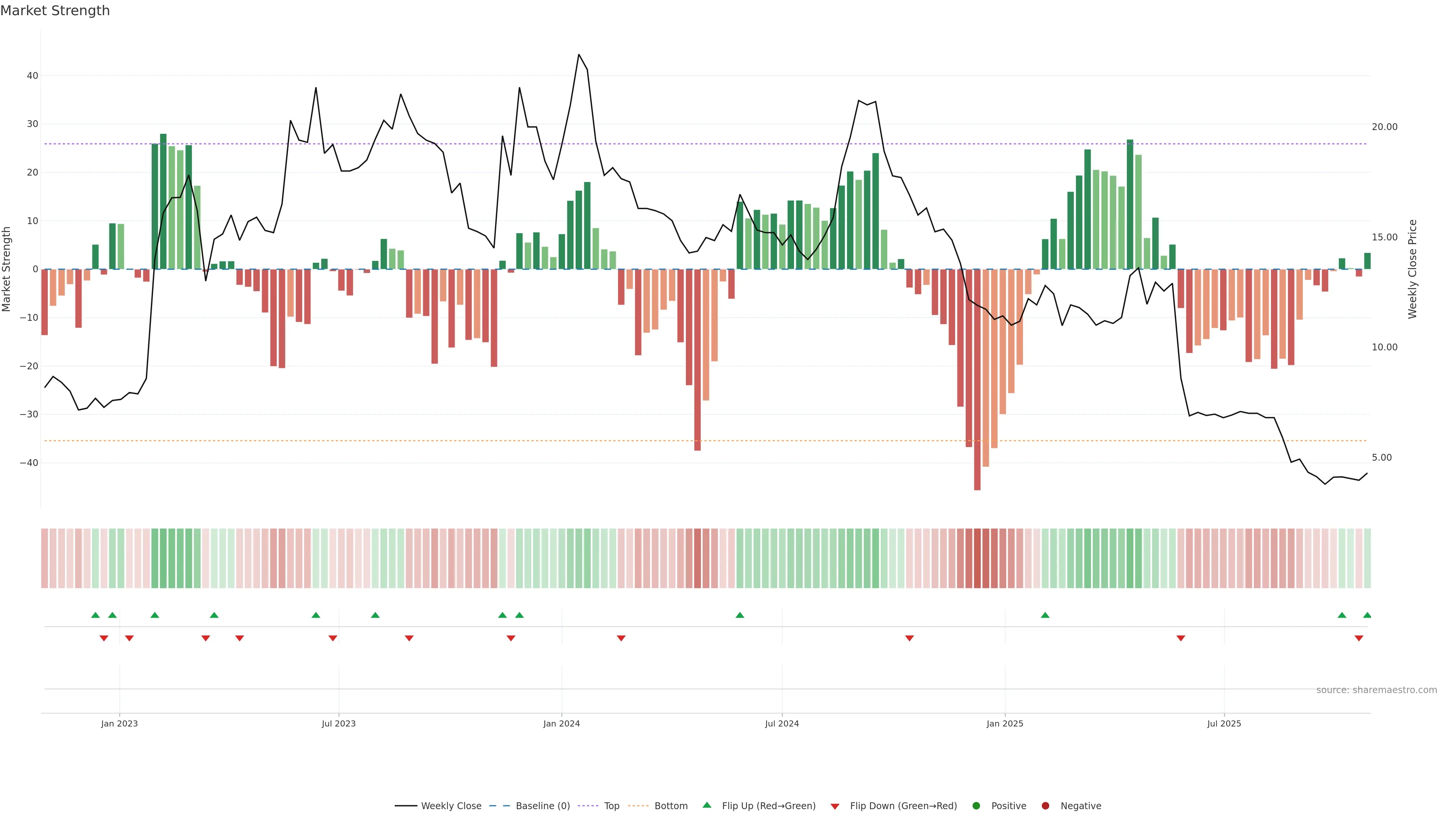Click the Weekly Close Price axis title
This screenshot has height=819, width=1456.
coord(1412,269)
